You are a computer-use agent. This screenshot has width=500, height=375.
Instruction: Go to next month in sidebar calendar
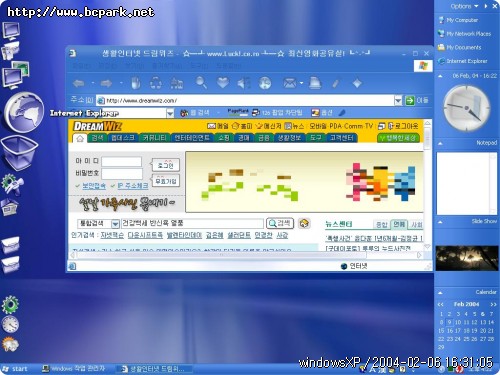[x=493, y=304]
